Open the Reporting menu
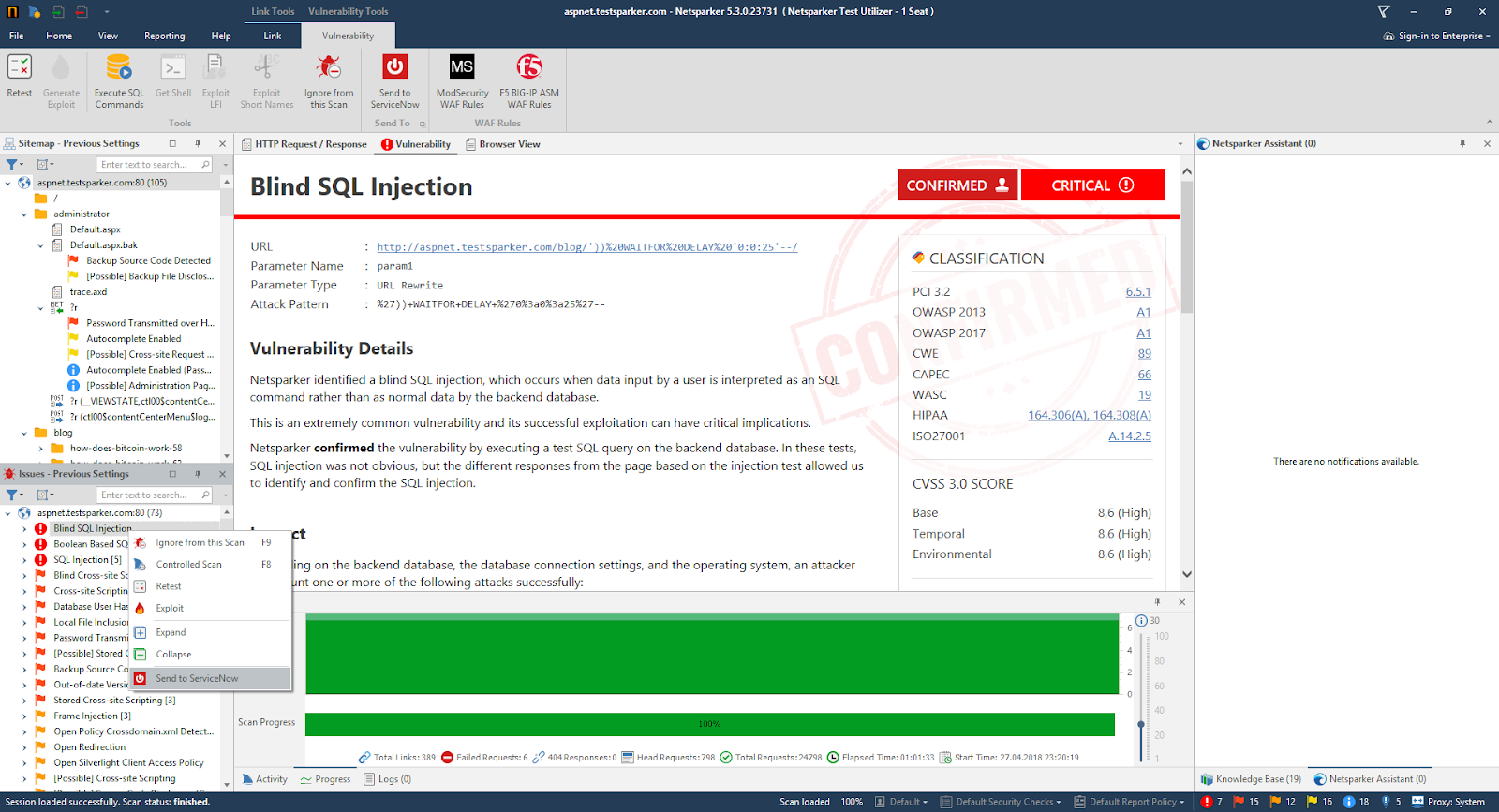 coord(164,36)
